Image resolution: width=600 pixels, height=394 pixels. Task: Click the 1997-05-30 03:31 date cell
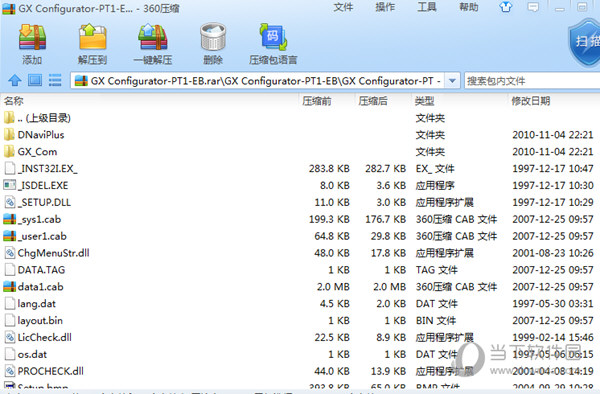[x=553, y=304]
